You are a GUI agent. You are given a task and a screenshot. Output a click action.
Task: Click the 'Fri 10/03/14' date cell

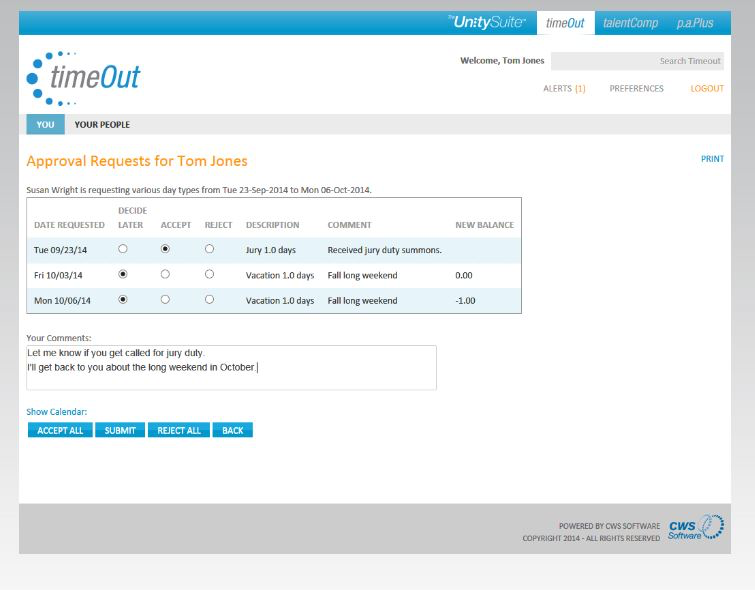click(x=58, y=275)
